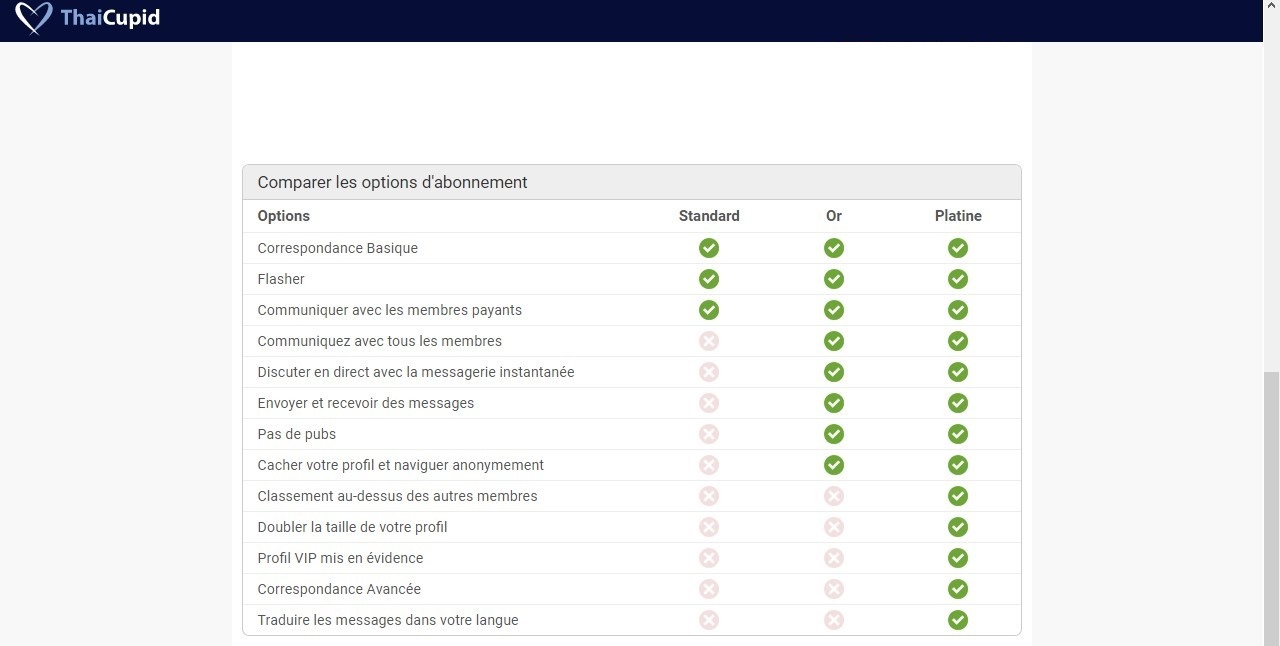The image size is (1280, 646).
Task: Click Platine checkmark for Communiquer avec membres payants
Action: click(958, 310)
